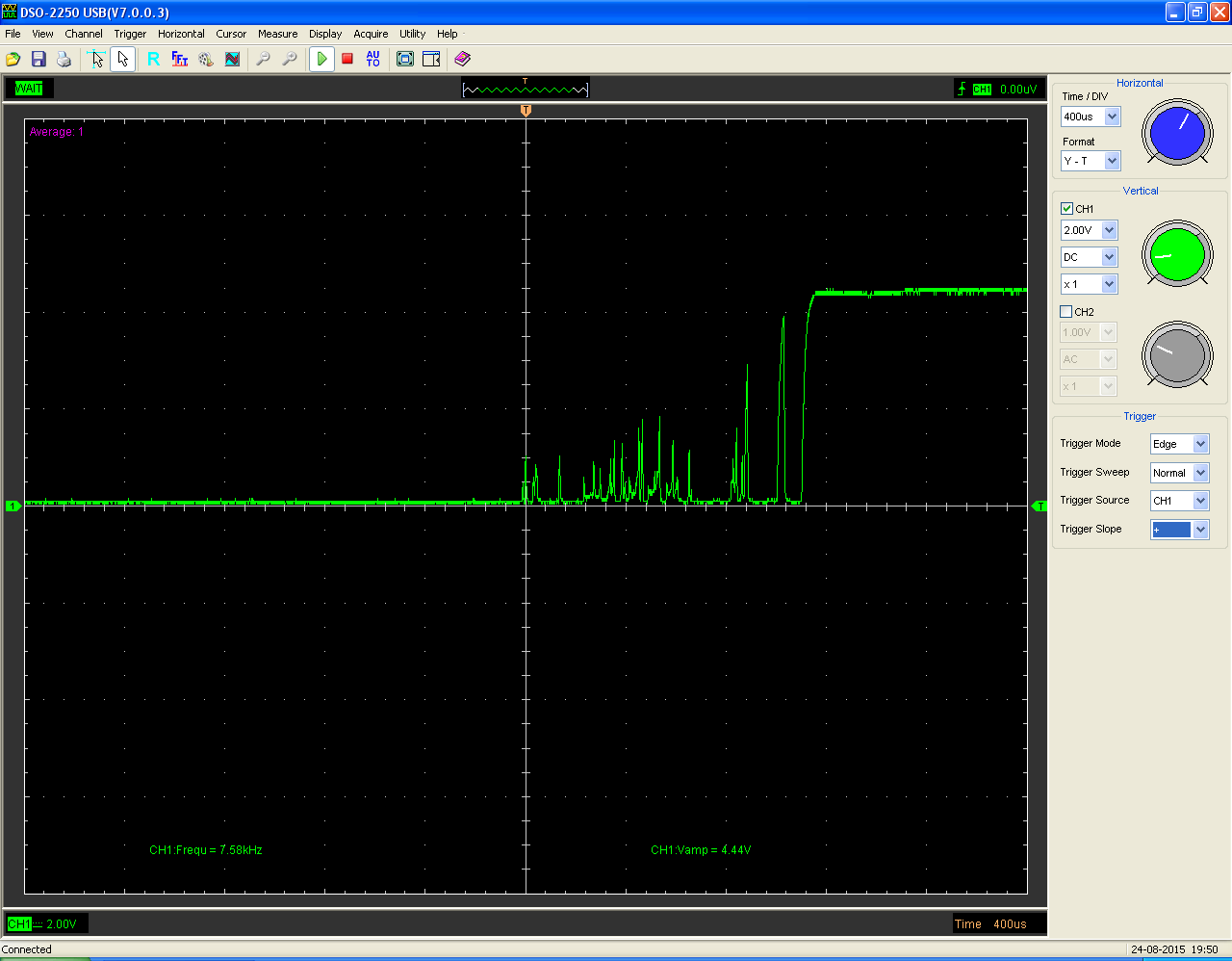
Task: Open the CH1 coupling DC dropdown
Action: (x=1109, y=257)
